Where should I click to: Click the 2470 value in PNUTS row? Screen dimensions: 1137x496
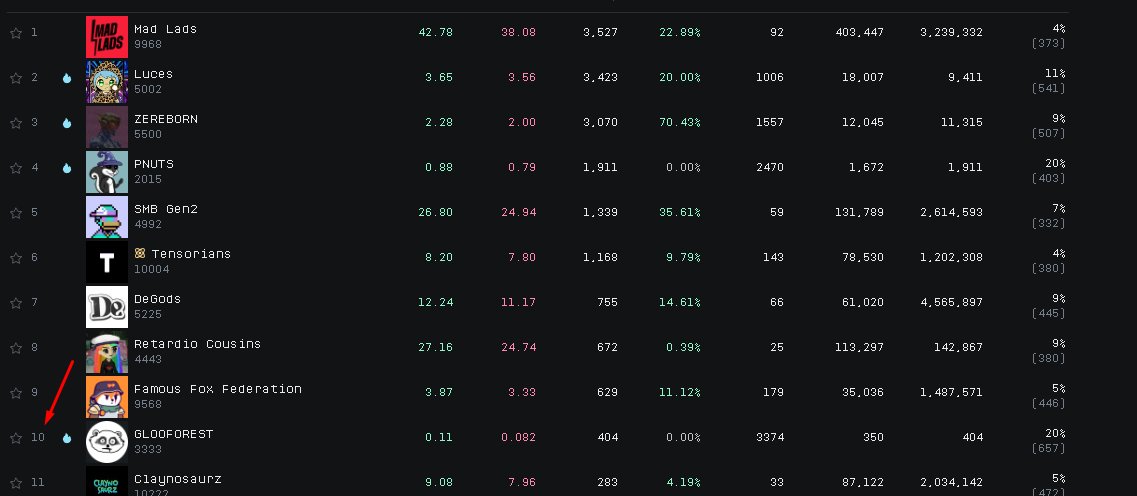pyautogui.click(x=770, y=168)
